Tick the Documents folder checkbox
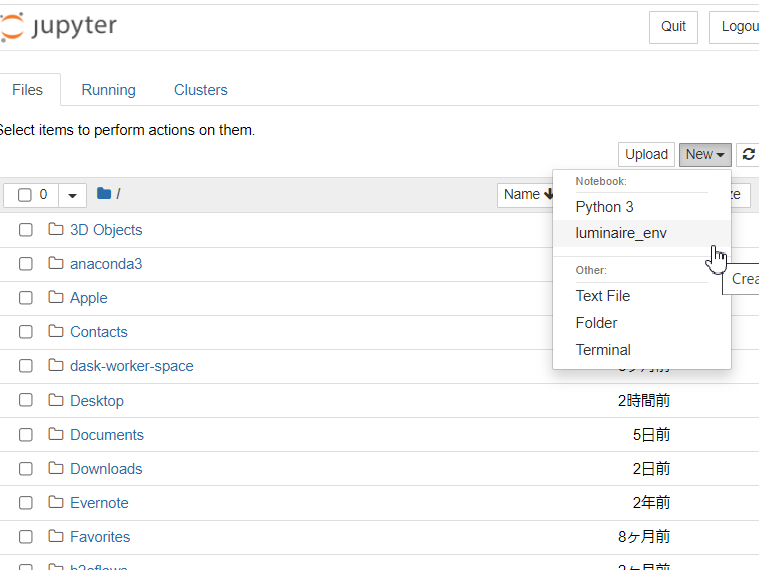This screenshot has height=570, width=759. click(x=26, y=435)
